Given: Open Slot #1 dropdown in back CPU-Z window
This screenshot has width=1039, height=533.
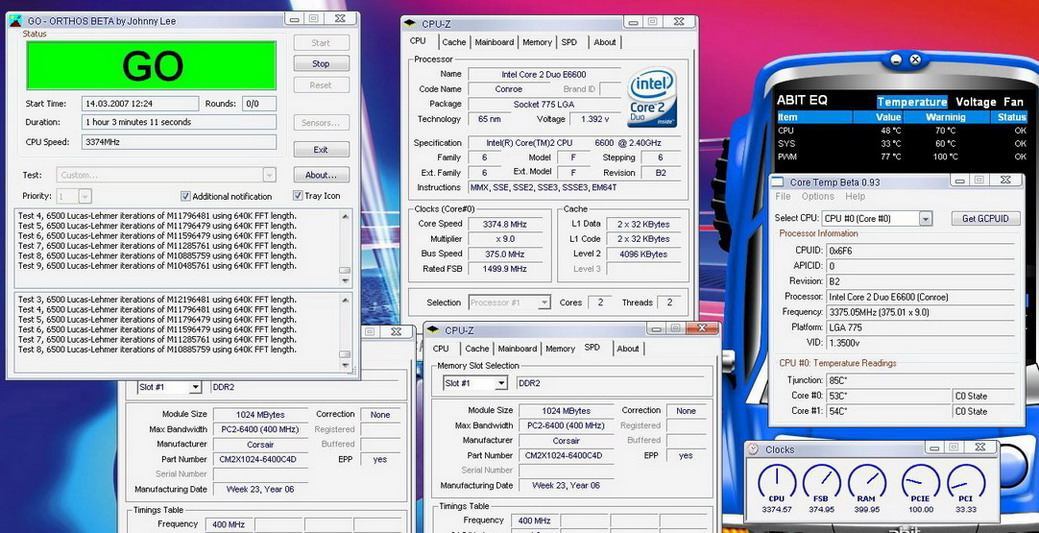Looking at the screenshot, I should pyautogui.click(x=195, y=387).
